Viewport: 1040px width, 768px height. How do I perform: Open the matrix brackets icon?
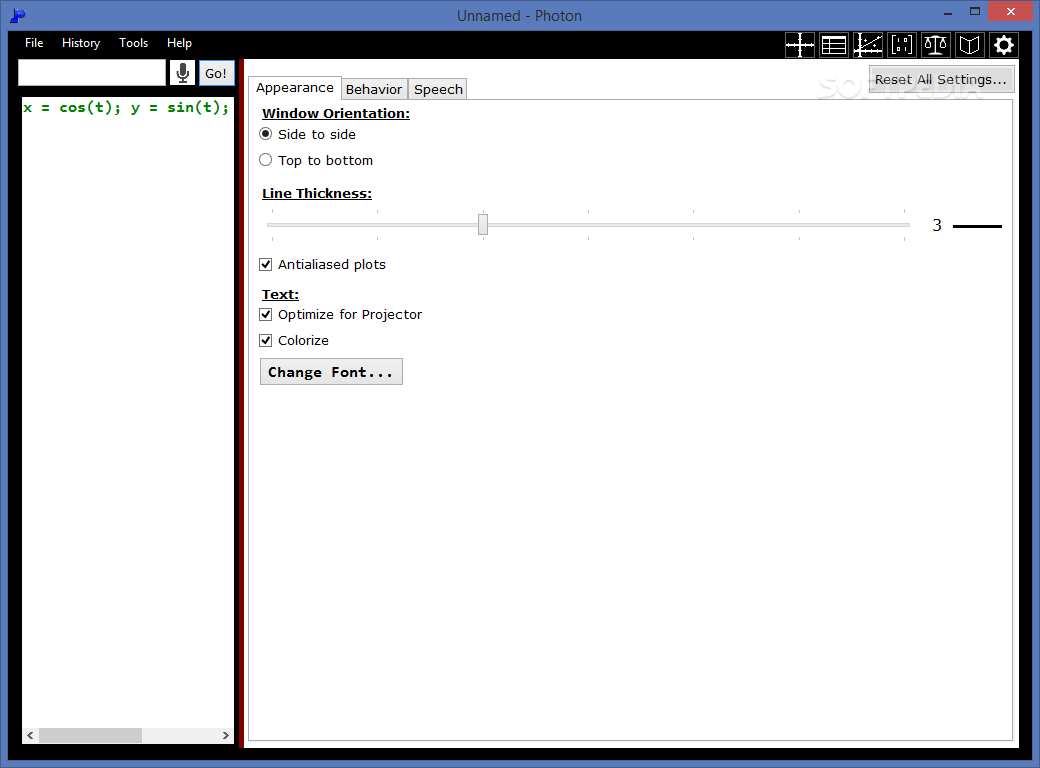(901, 45)
